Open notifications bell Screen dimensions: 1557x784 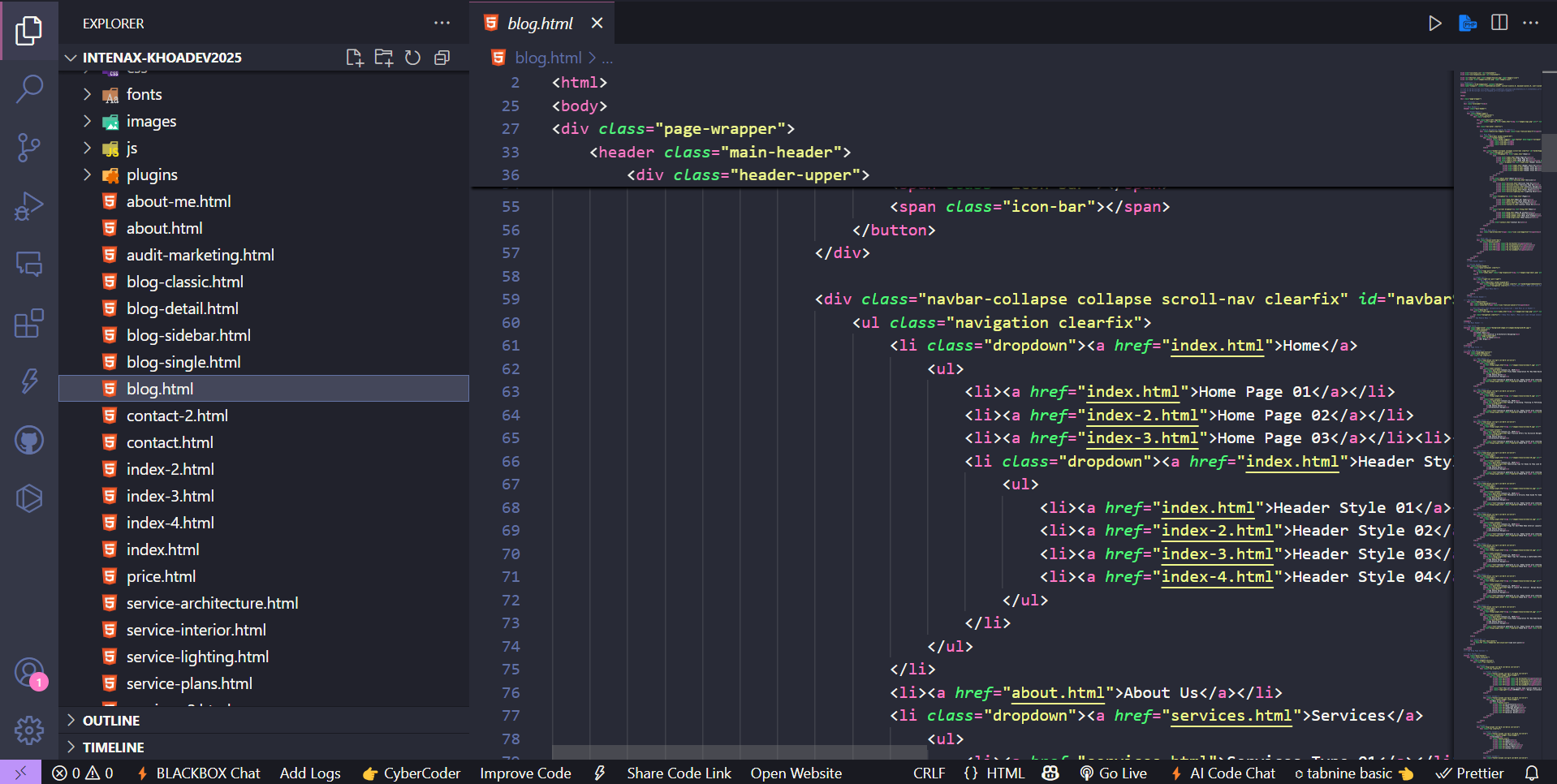1532,773
